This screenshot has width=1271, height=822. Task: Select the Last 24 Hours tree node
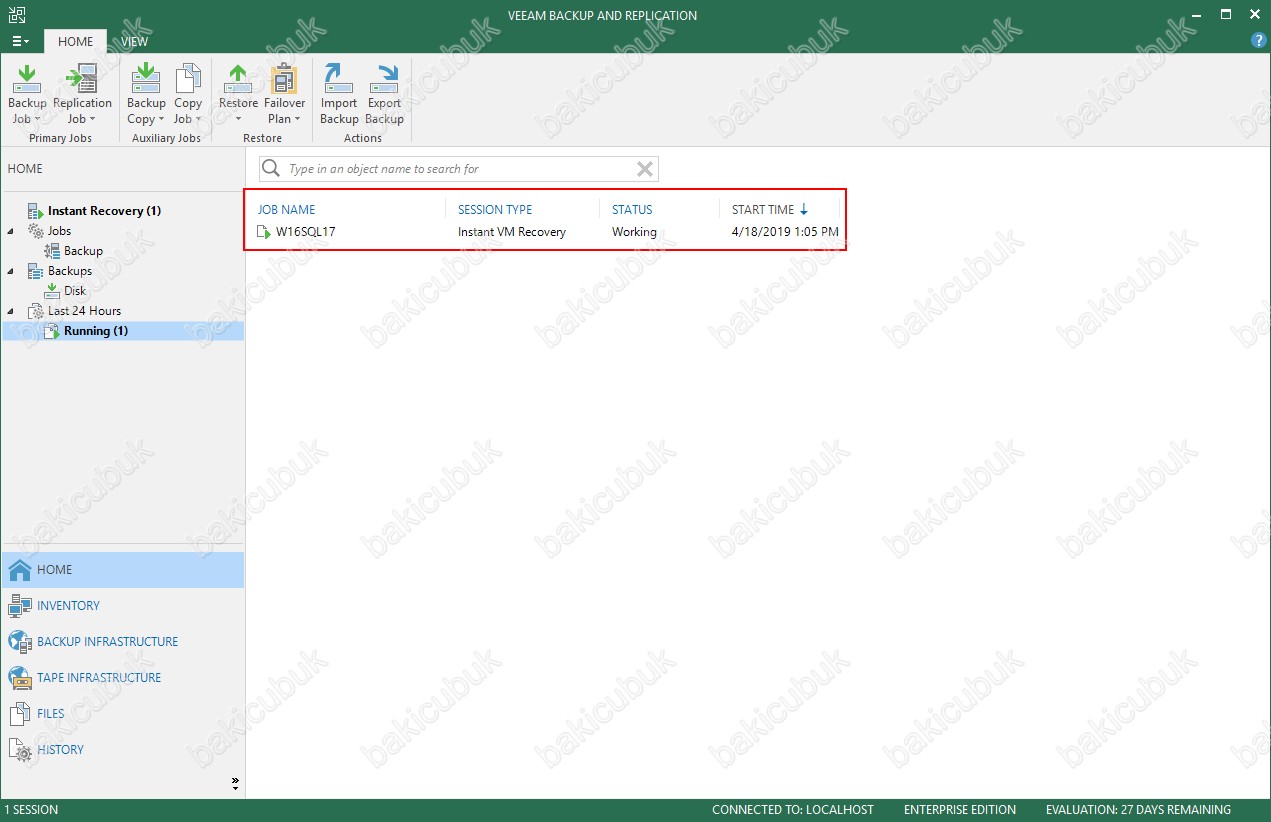pyautogui.click(x=84, y=311)
